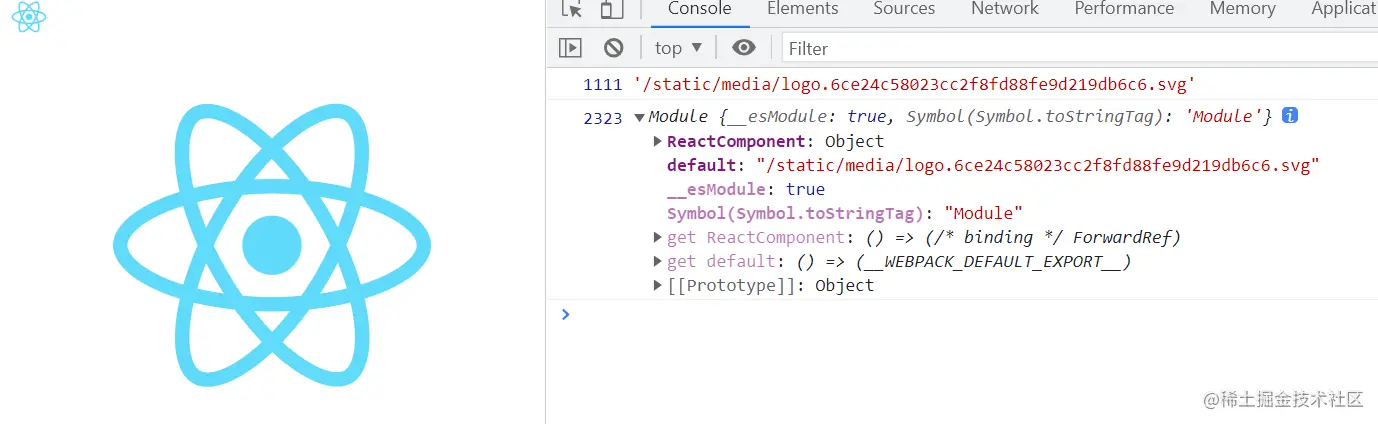Switch to the Console tab
This screenshot has height=424, width=1378.
[x=700, y=9]
